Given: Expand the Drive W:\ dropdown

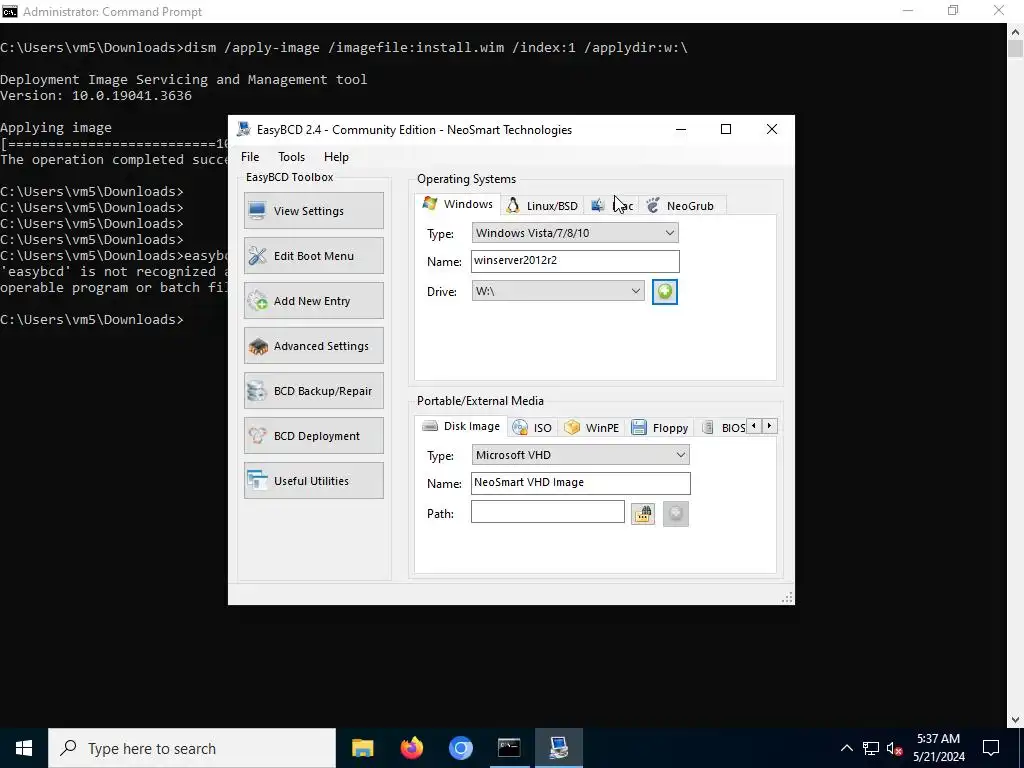Looking at the screenshot, I should click(558, 291).
